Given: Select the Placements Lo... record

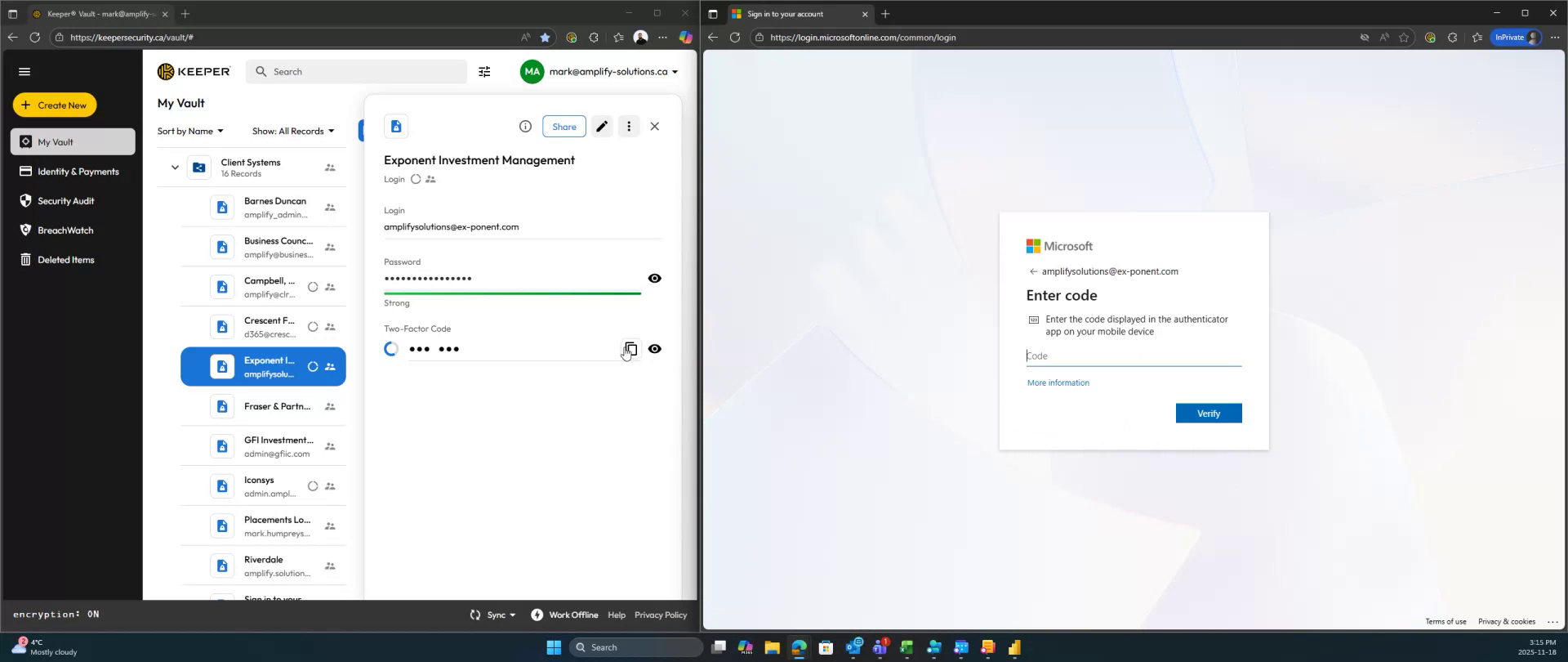Looking at the screenshot, I should pyautogui.click(x=263, y=526).
